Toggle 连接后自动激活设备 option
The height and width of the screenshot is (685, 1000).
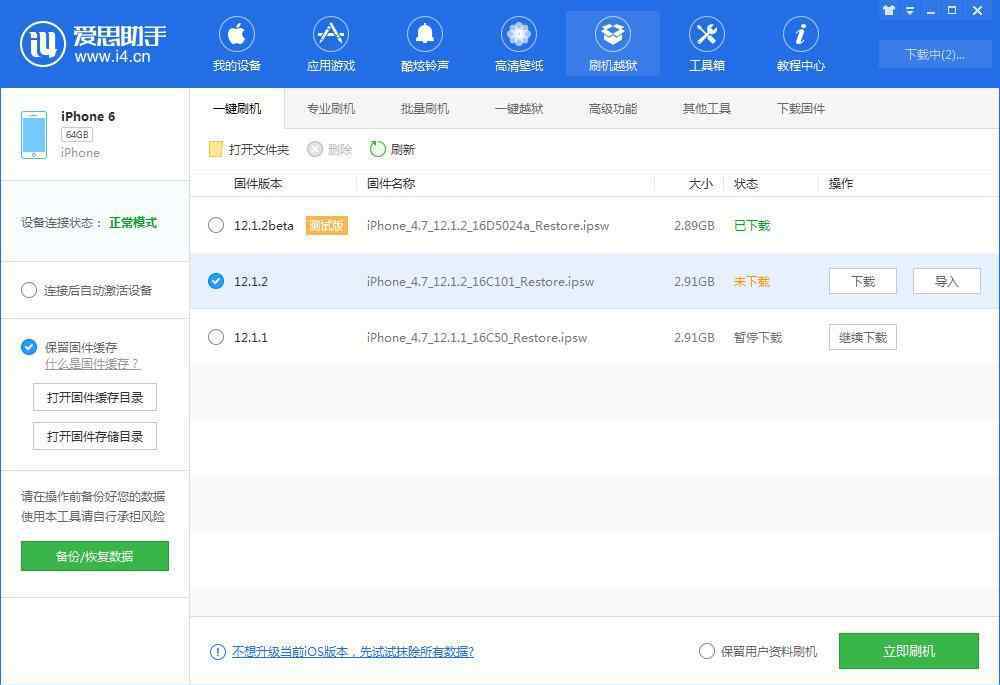pyautogui.click(x=29, y=291)
